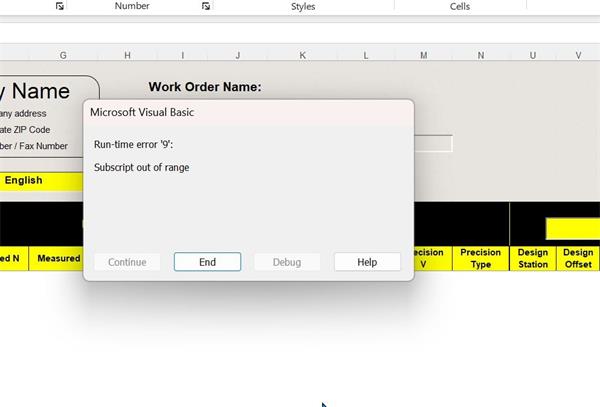
Task: Select column K header
Action: pyautogui.click(x=302, y=55)
